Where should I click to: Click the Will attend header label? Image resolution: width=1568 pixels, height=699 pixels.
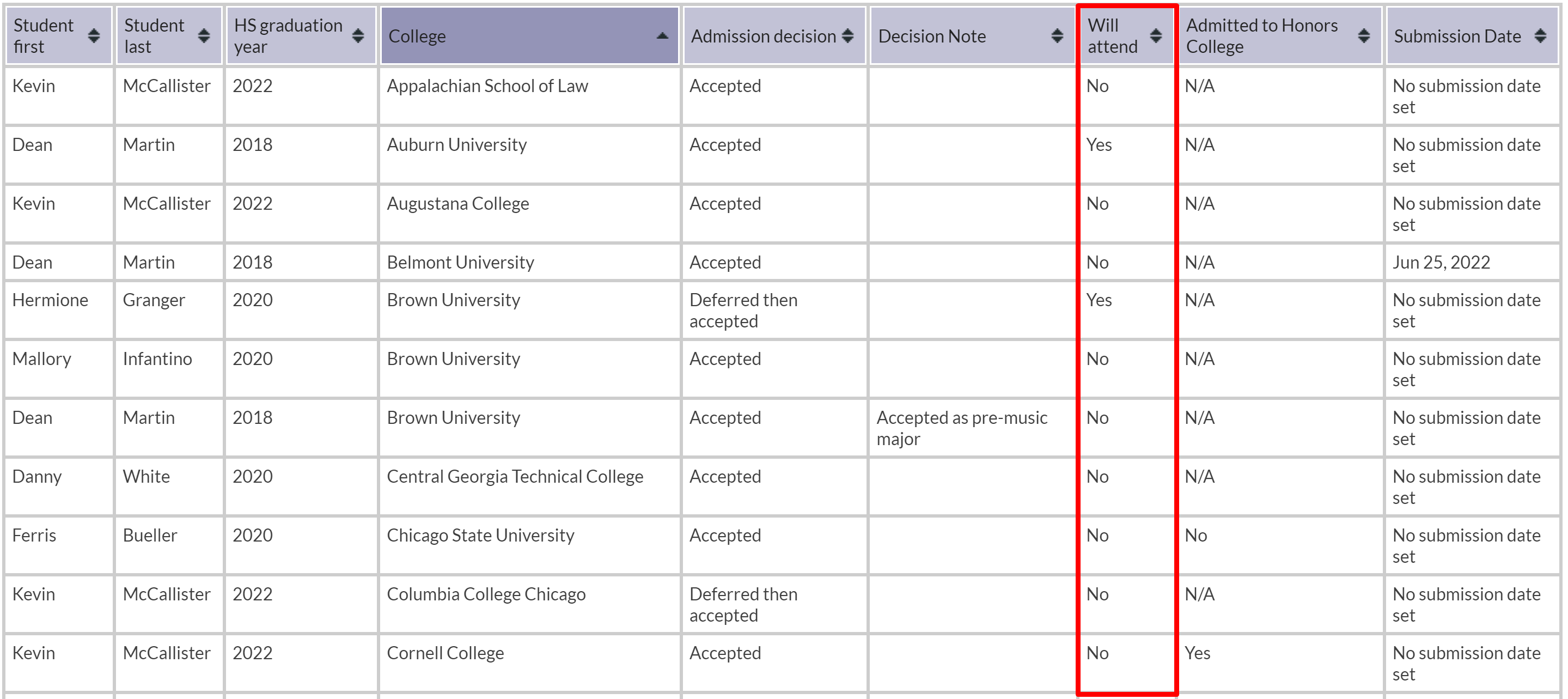1112,36
